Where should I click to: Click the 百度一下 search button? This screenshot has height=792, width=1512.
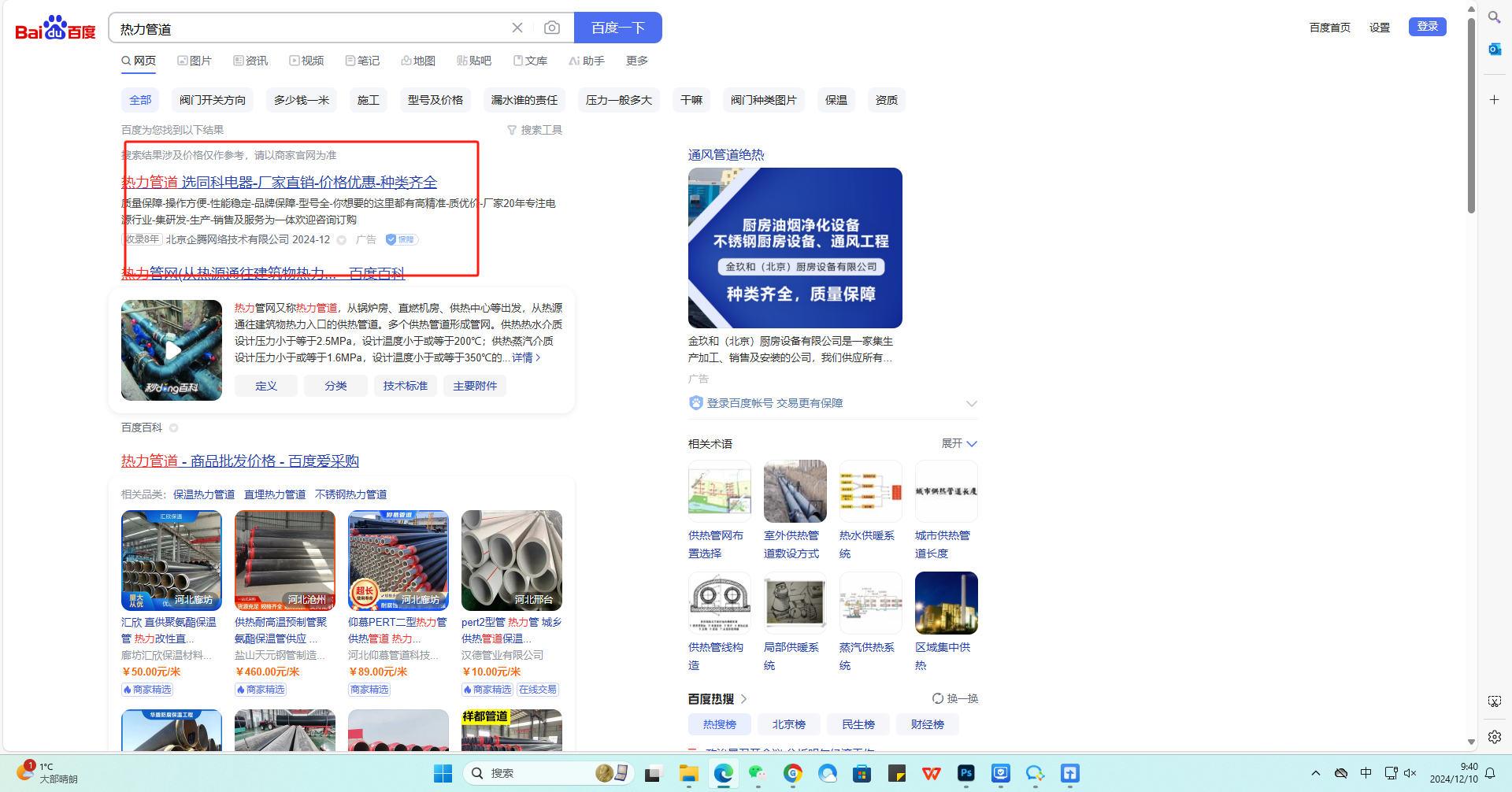pyautogui.click(x=618, y=28)
